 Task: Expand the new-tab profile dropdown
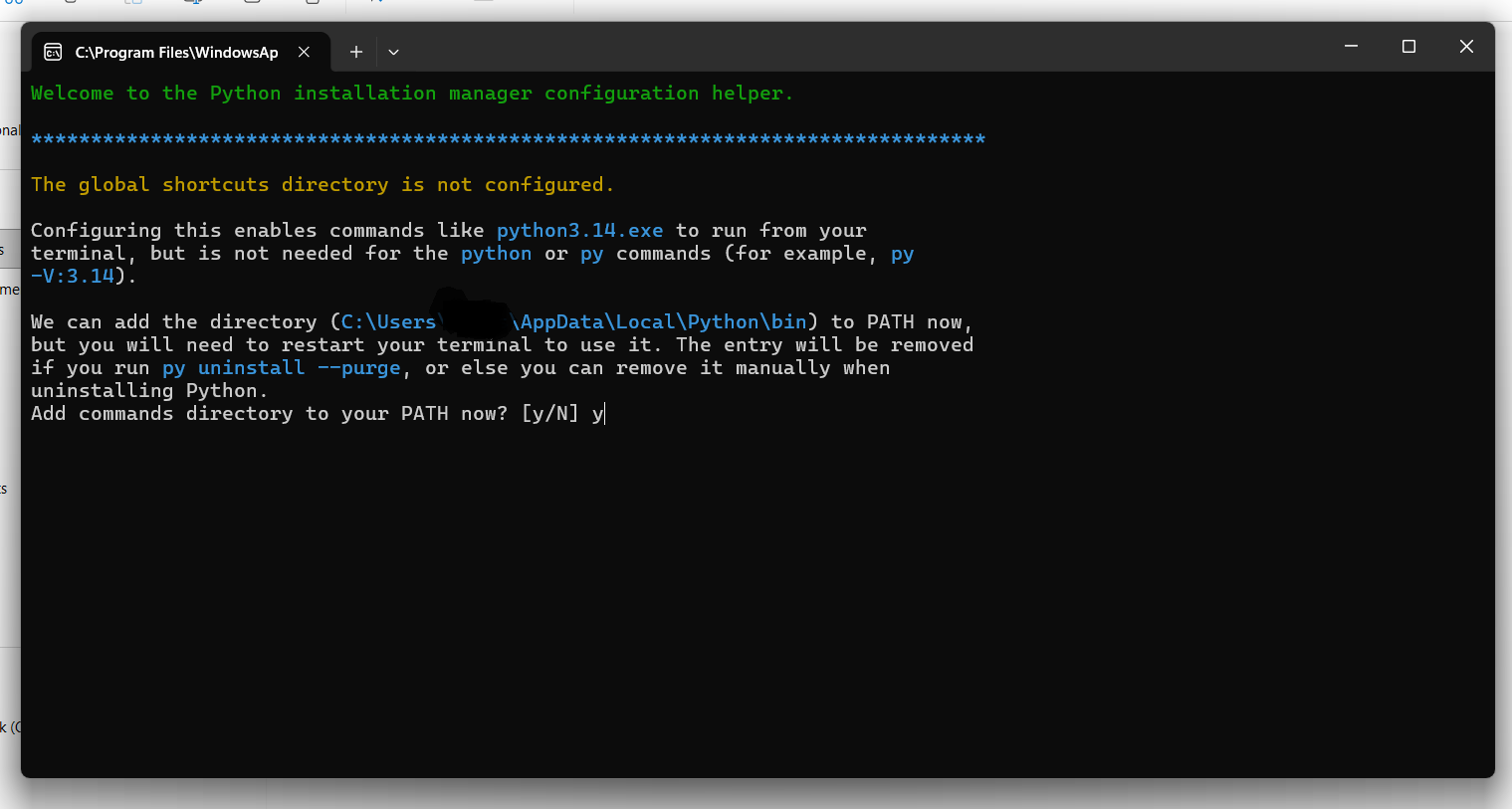[x=393, y=52]
